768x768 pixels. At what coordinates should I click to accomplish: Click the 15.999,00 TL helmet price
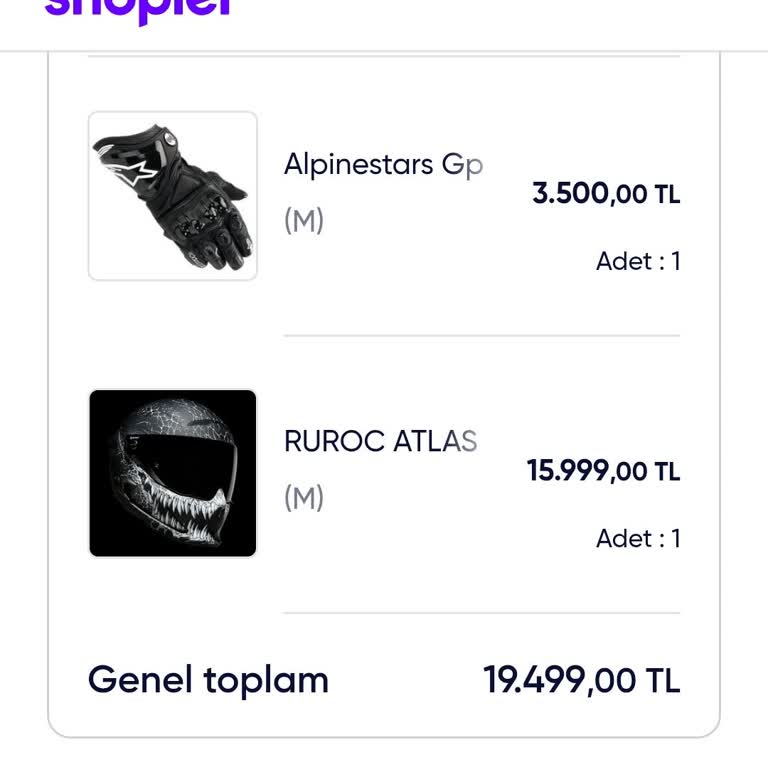603,470
